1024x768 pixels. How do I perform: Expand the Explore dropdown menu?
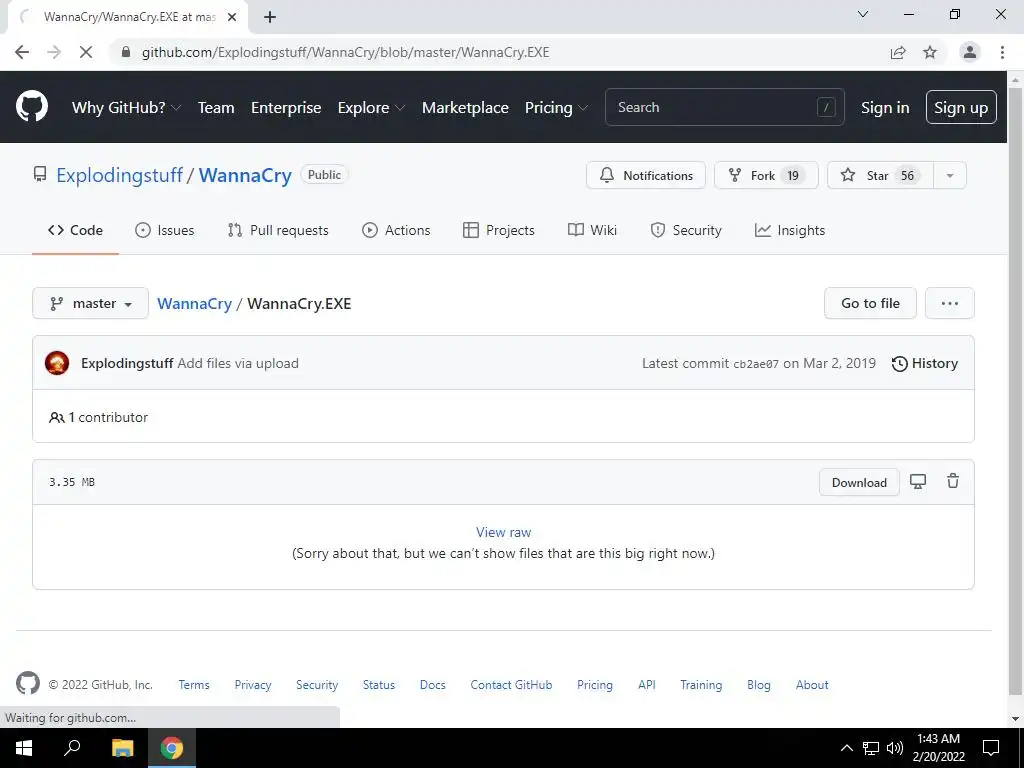tap(371, 108)
